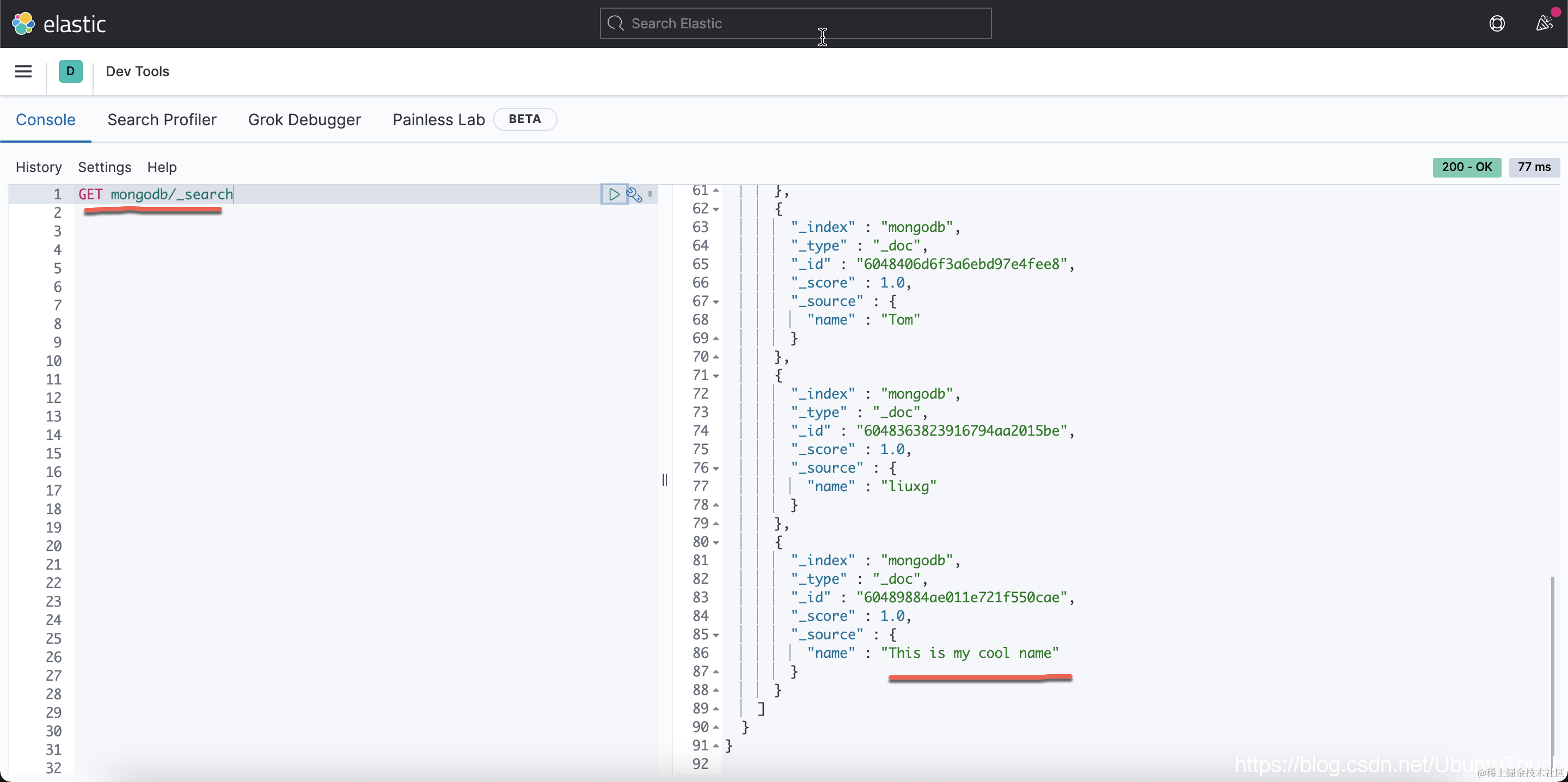Screen dimensions: 1568x782
Task: Collapse the _source block at line 67
Action: [716, 302]
